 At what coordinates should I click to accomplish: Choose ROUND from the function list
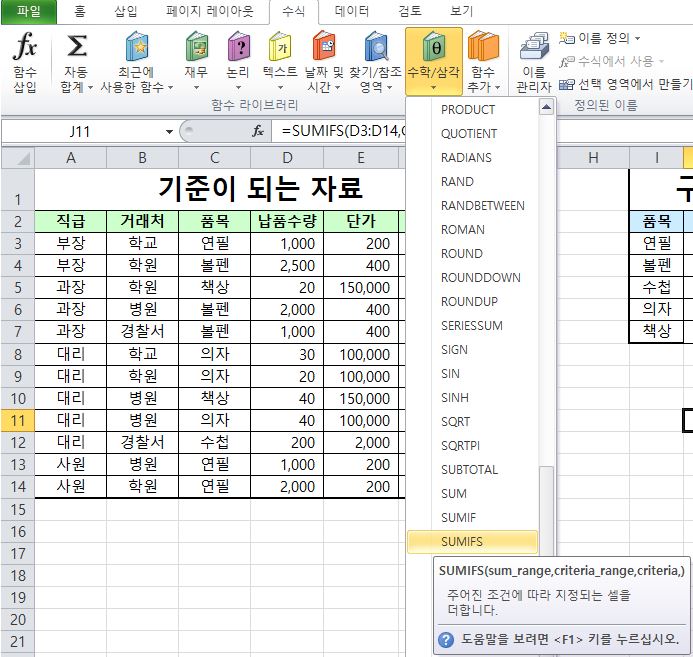click(x=472, y=254)
